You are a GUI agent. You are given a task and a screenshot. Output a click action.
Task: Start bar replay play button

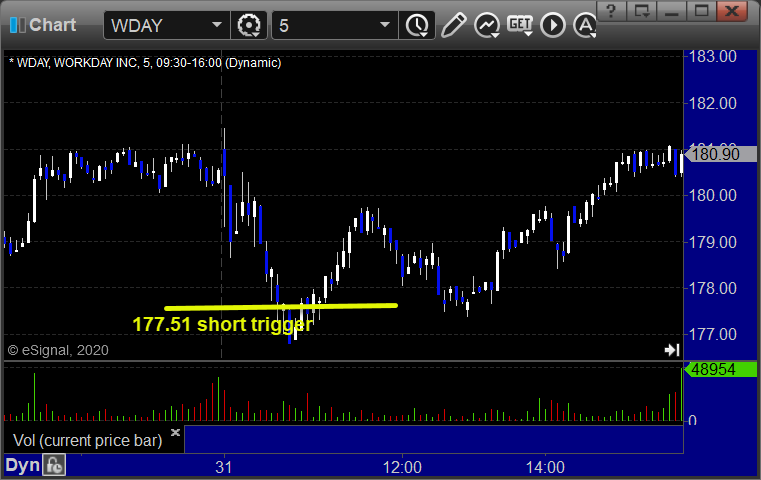click(x=553, y=25)
